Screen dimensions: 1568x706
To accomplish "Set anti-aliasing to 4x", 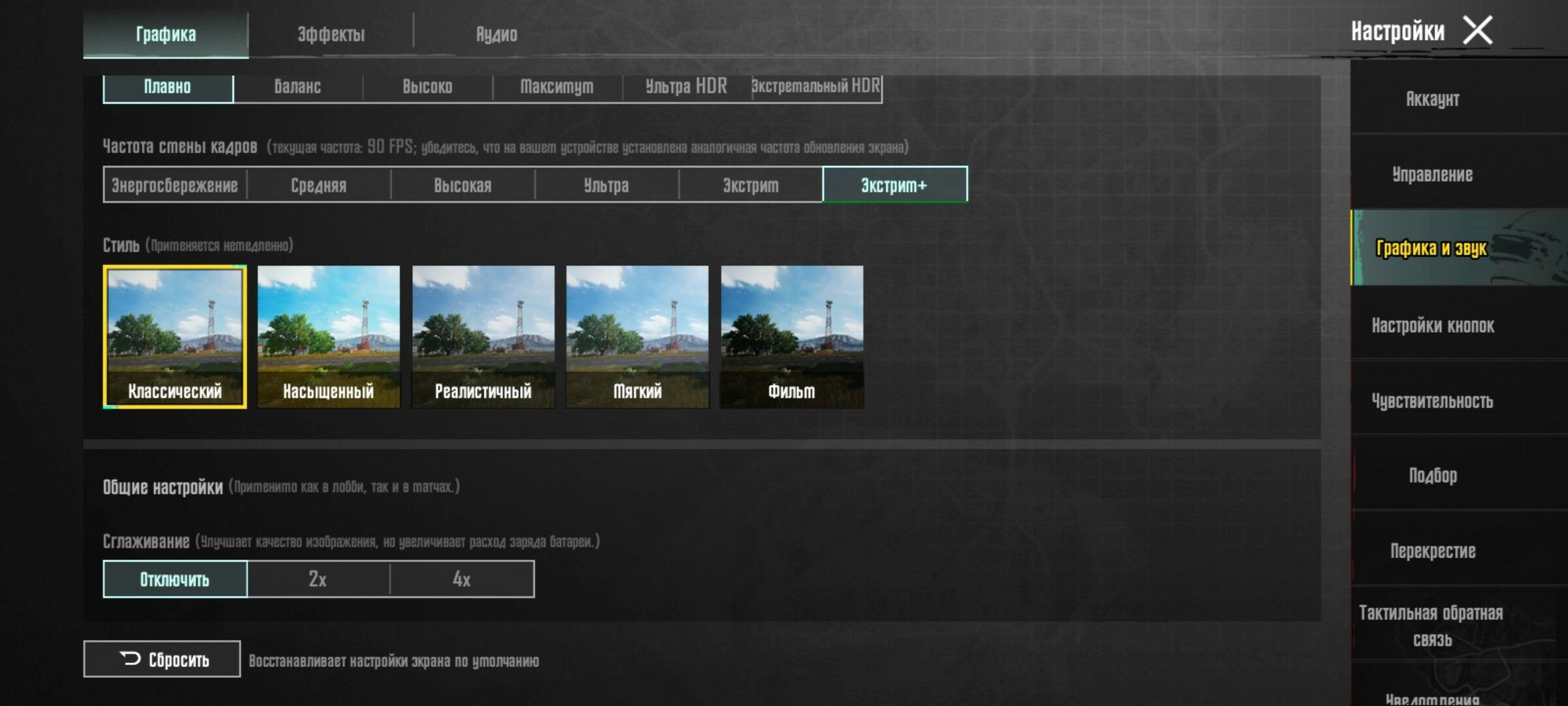I will click(x=462, y=579).
